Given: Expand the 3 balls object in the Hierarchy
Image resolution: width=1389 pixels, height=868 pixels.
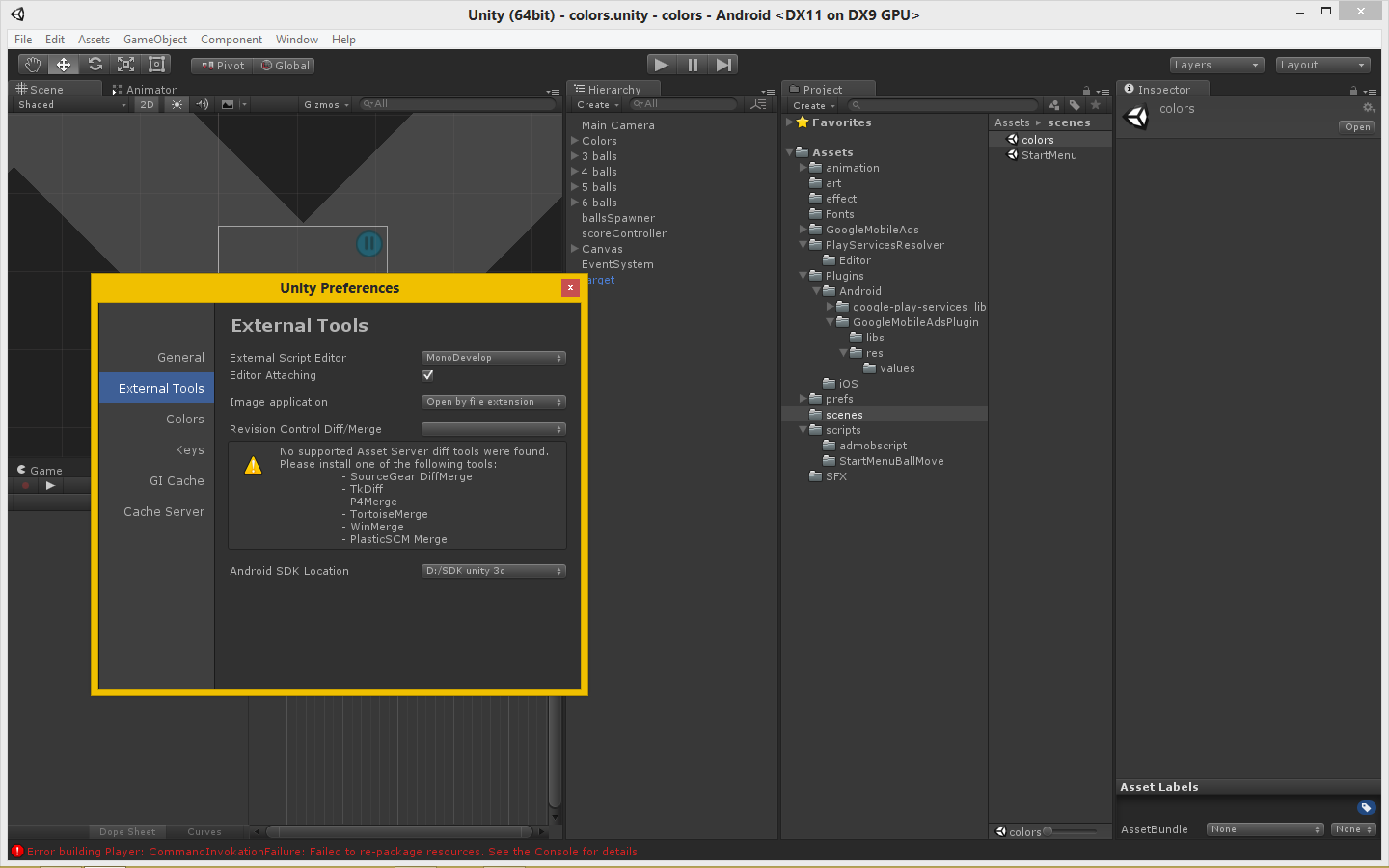Looking at the screenshot, I should [575, 156].
